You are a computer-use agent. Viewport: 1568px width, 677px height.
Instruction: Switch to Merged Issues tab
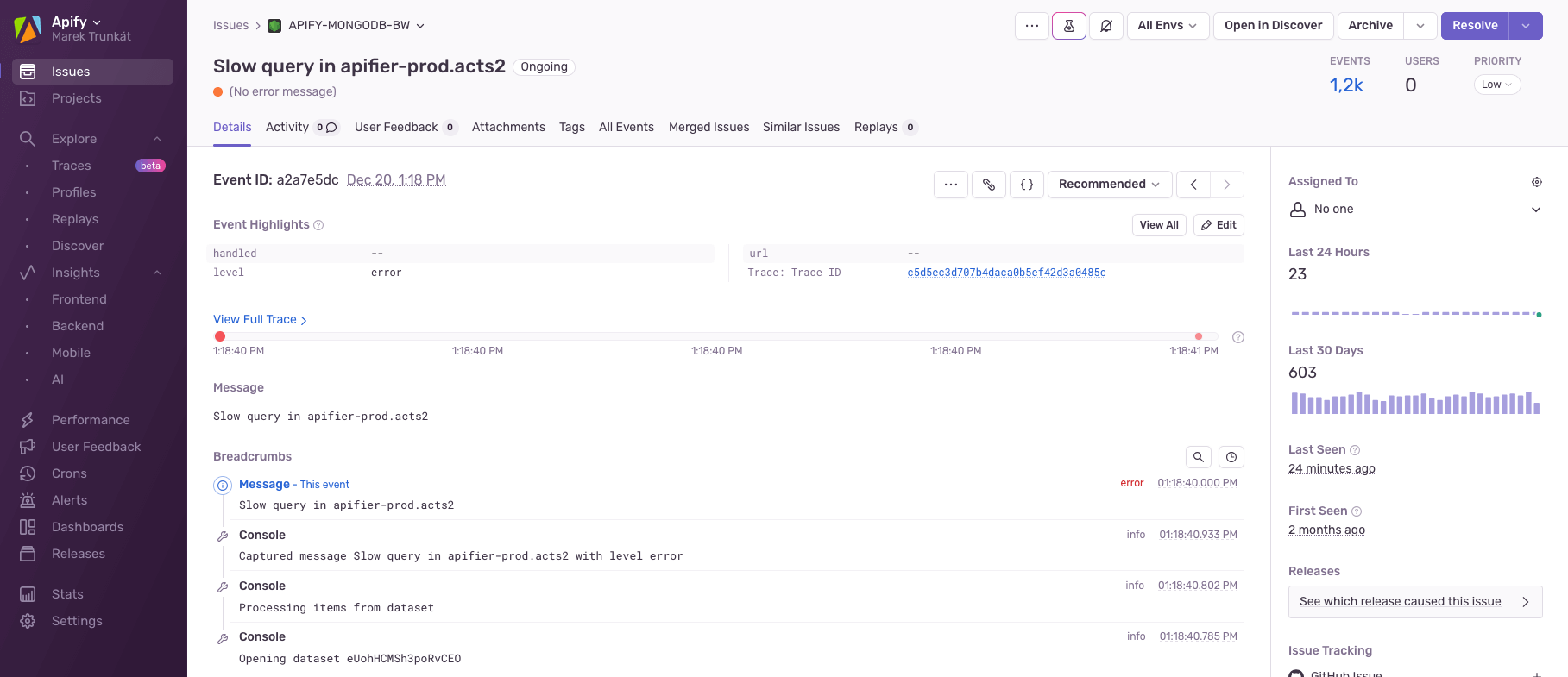(x=708, y=128)
